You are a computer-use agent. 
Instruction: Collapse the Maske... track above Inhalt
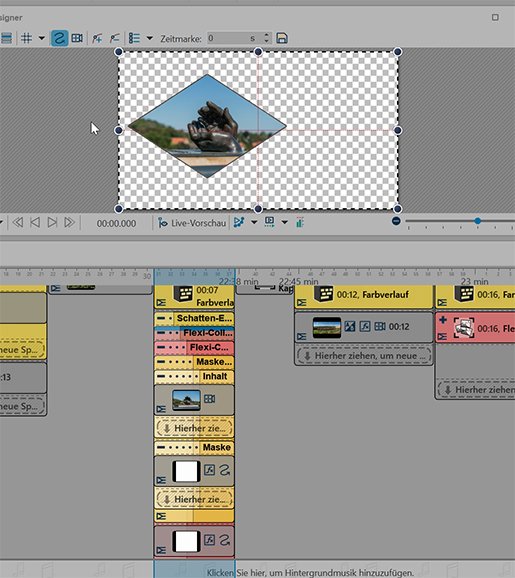[x=161, y=362]
